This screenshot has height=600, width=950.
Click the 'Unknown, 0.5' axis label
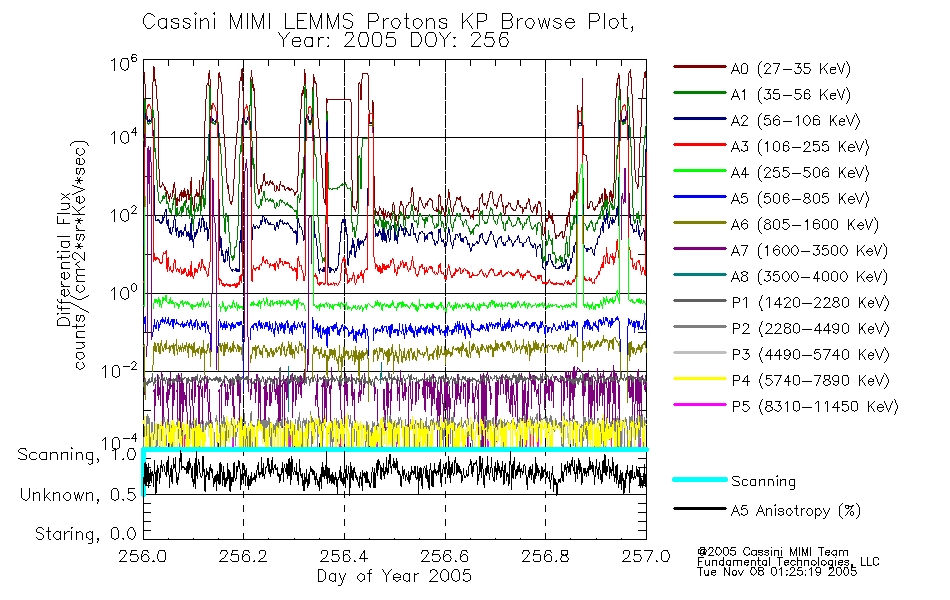78,495
